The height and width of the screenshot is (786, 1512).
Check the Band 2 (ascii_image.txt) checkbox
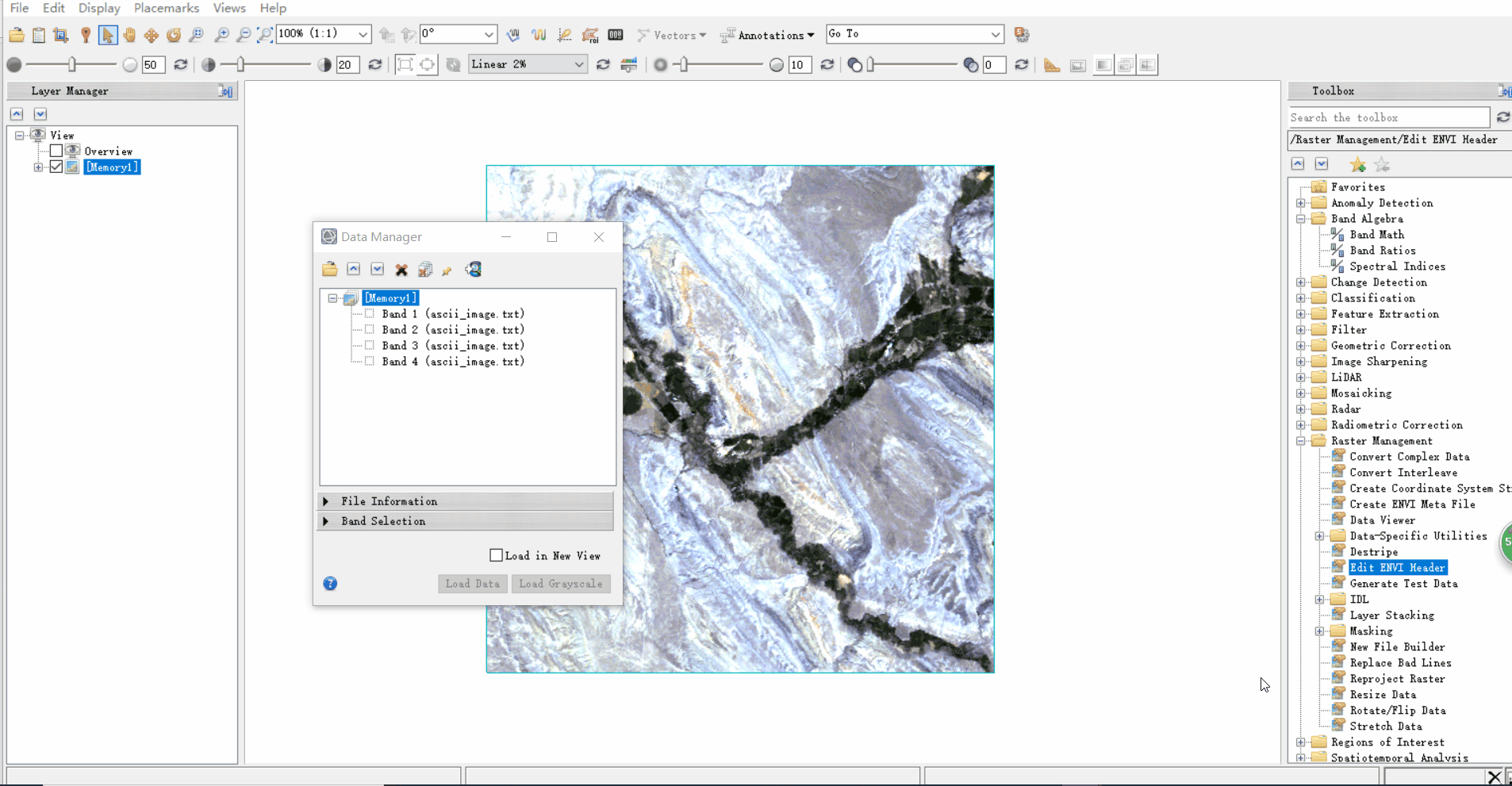point(370,330)
